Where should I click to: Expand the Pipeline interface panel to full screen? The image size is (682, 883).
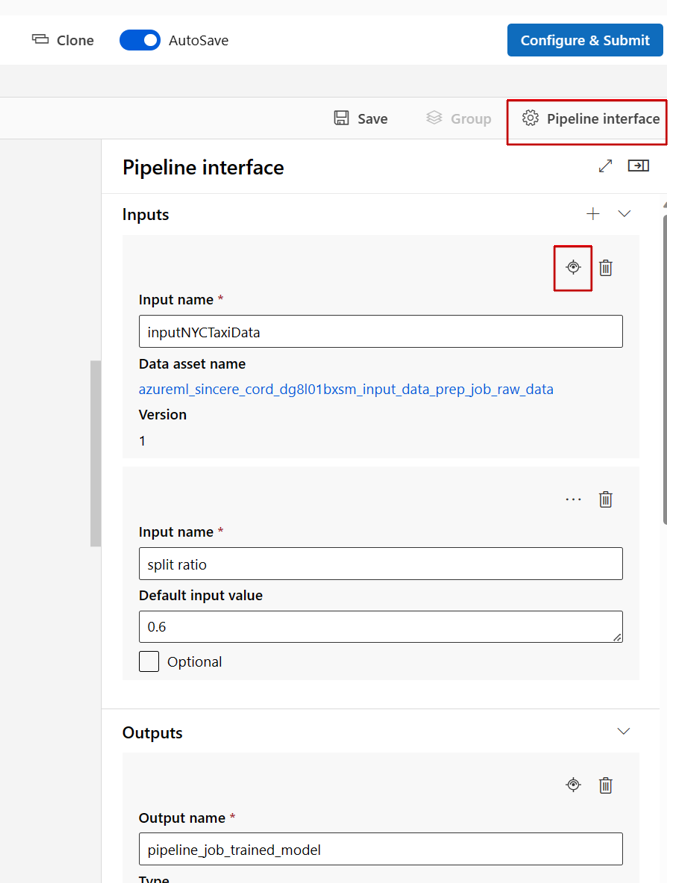click(x=605, y=165)
